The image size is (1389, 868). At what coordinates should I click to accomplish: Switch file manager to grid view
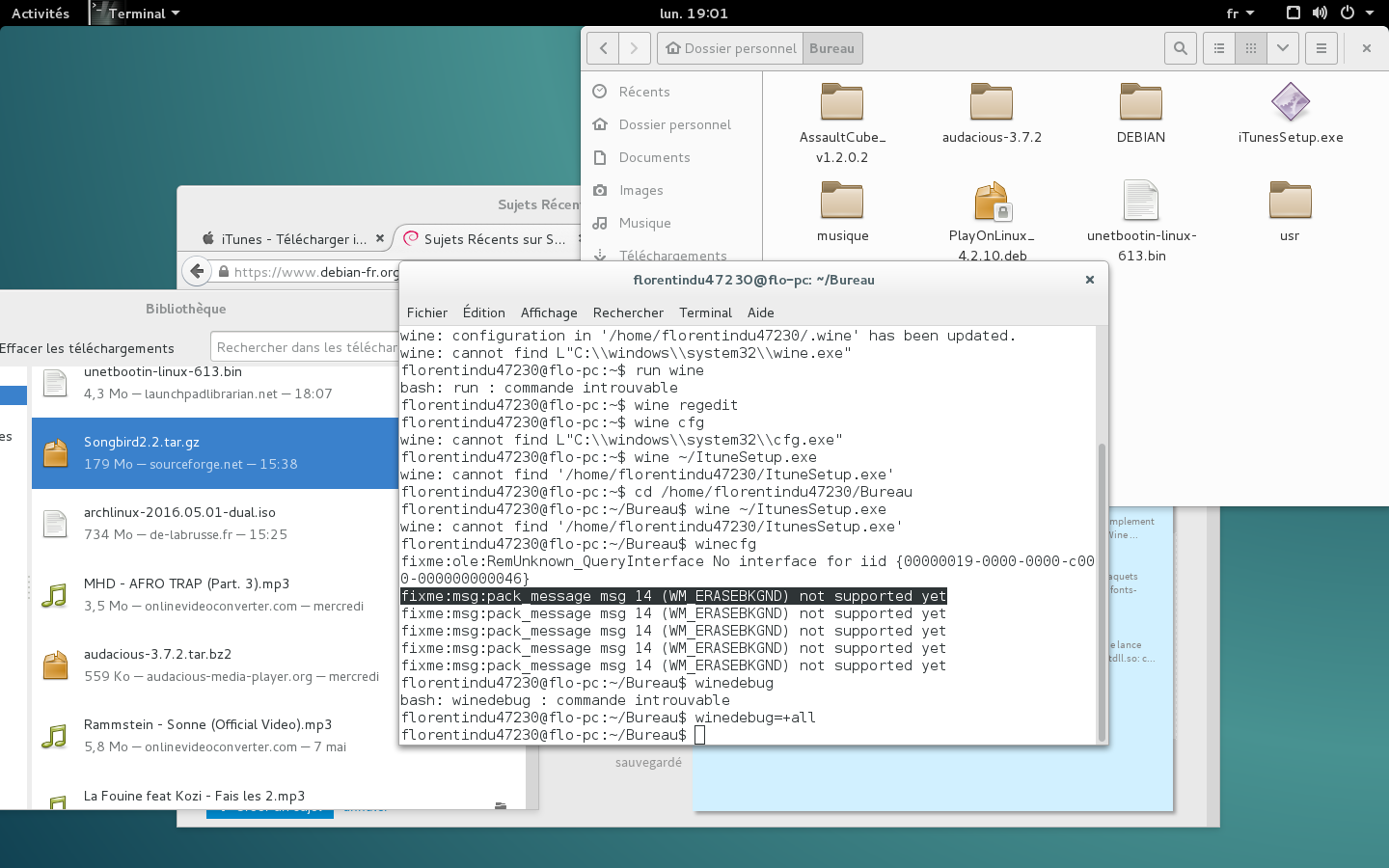click(1251, 48)
